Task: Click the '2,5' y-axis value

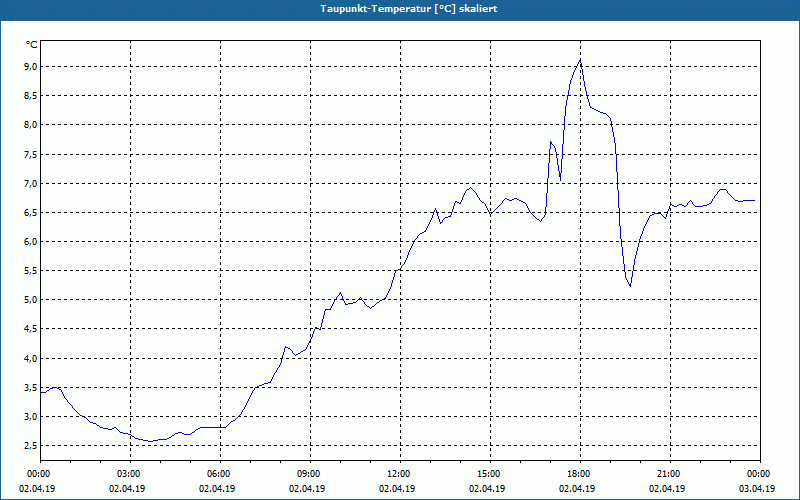Action: [30, 446]
